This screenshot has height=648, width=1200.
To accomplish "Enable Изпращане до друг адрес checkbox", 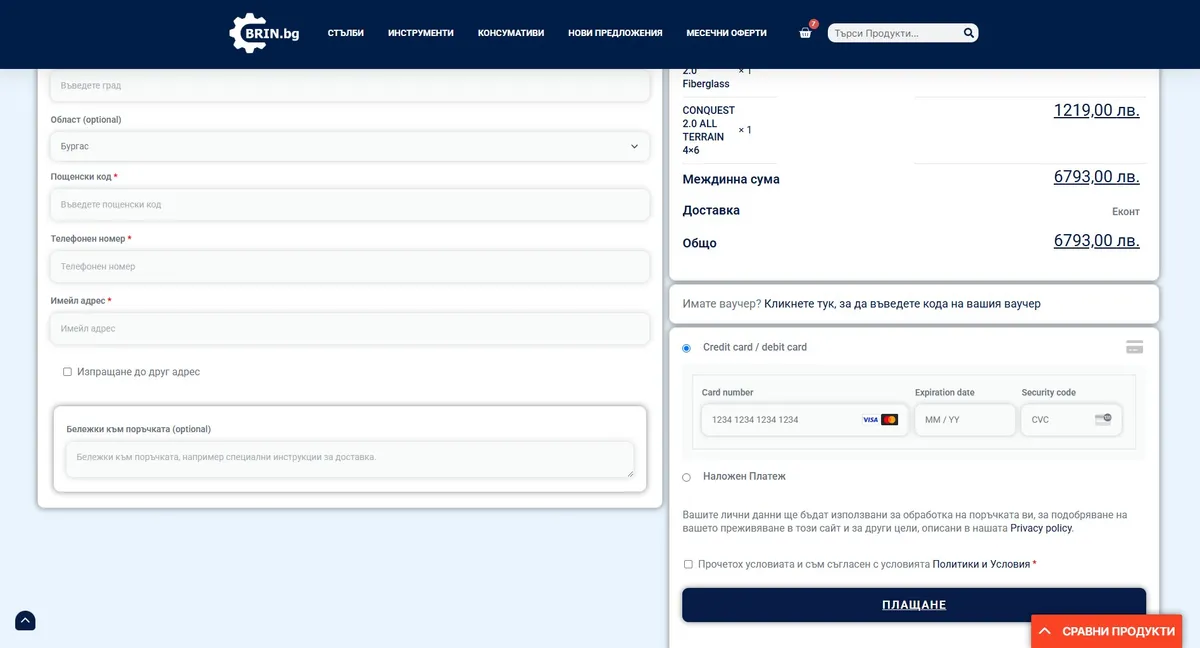I will tap(68, 372).
